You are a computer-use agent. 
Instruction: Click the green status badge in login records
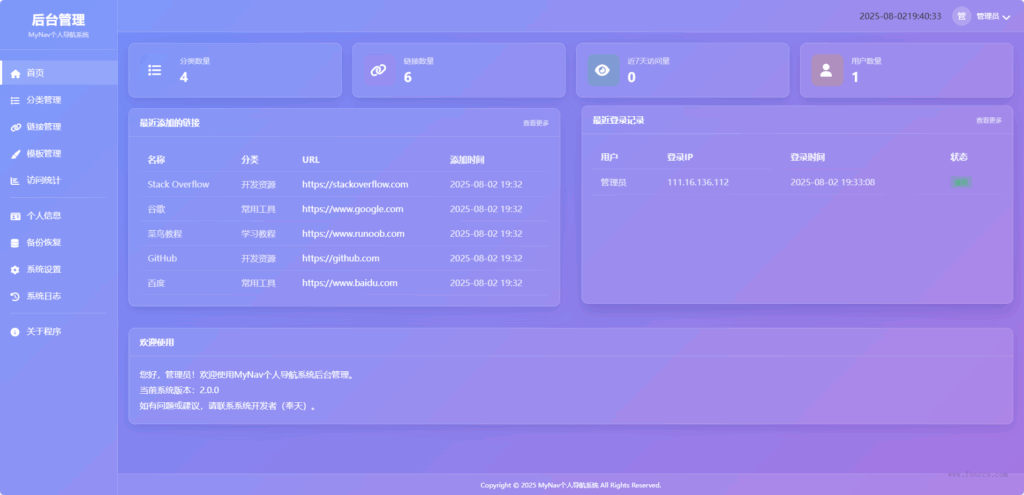coord(961,182)
